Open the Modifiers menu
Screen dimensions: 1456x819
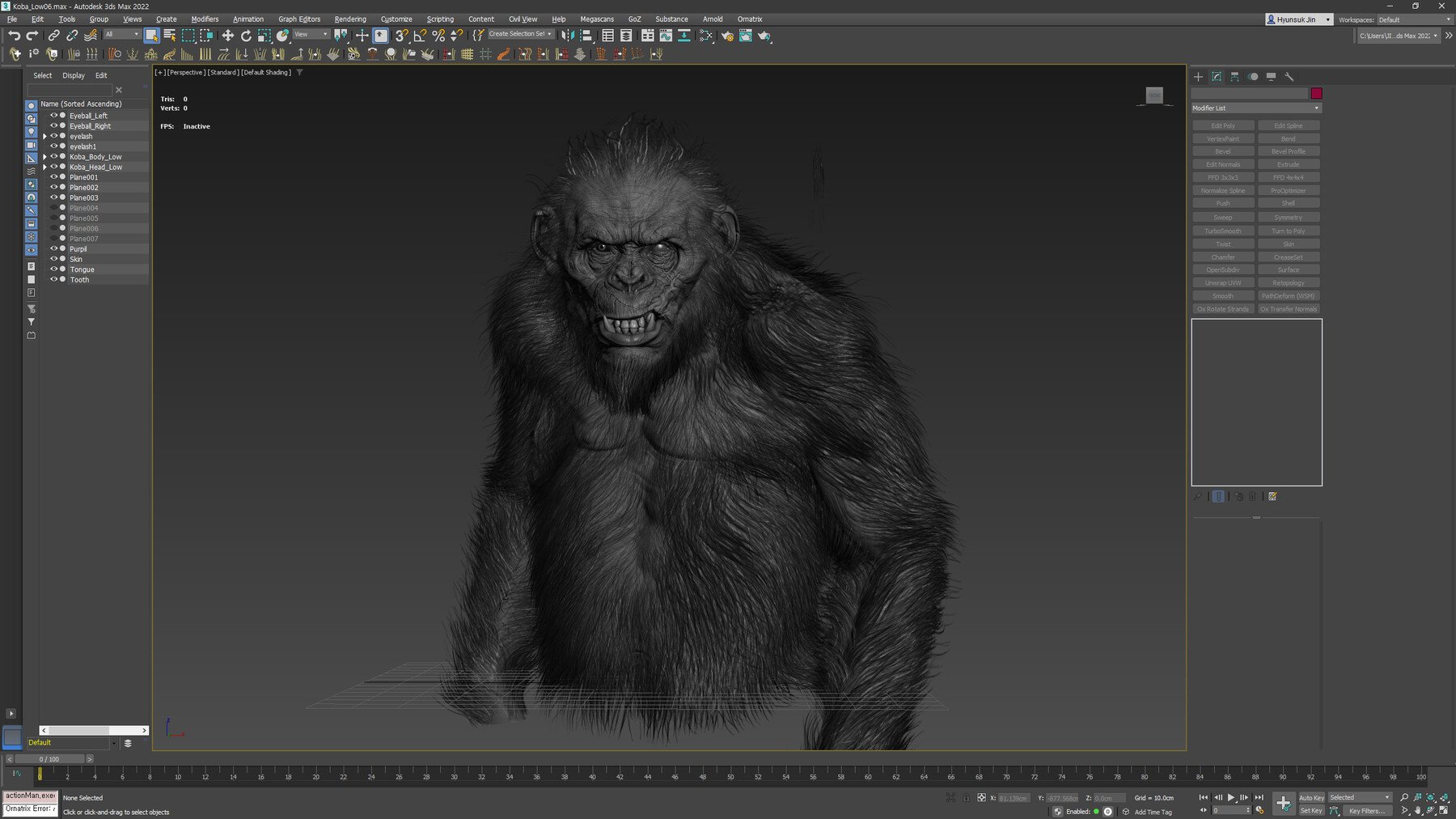205,19
